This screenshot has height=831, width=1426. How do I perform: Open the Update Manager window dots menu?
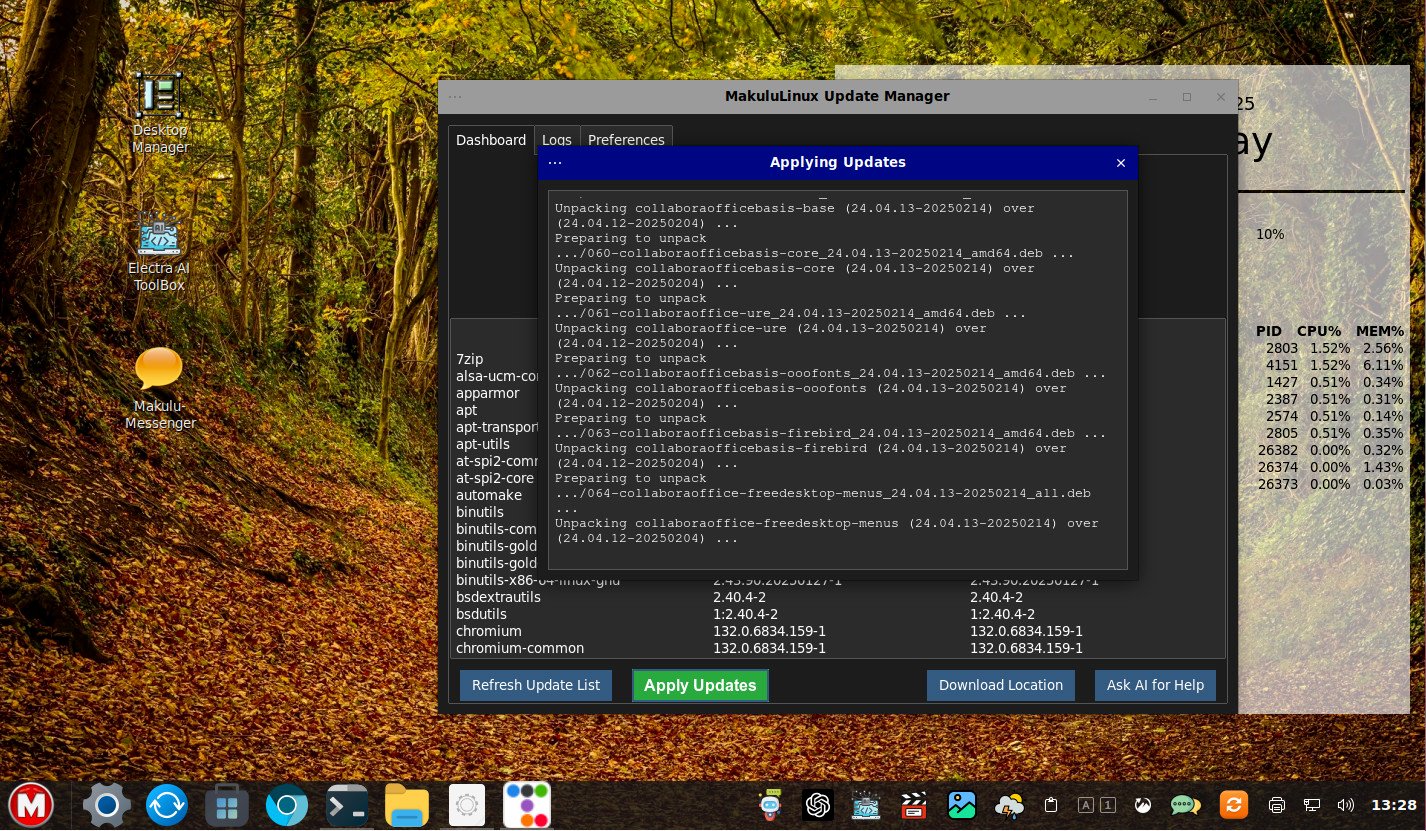click(x=455, y=97)
